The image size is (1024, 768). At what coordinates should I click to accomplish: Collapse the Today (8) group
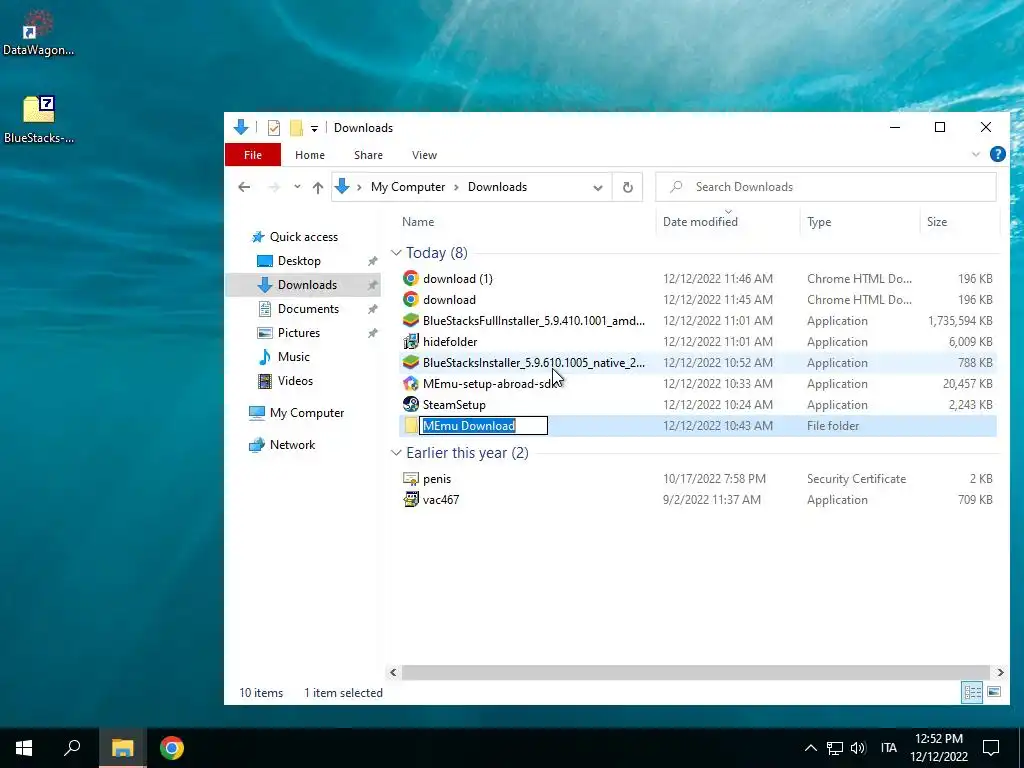(x=396, y=253)
